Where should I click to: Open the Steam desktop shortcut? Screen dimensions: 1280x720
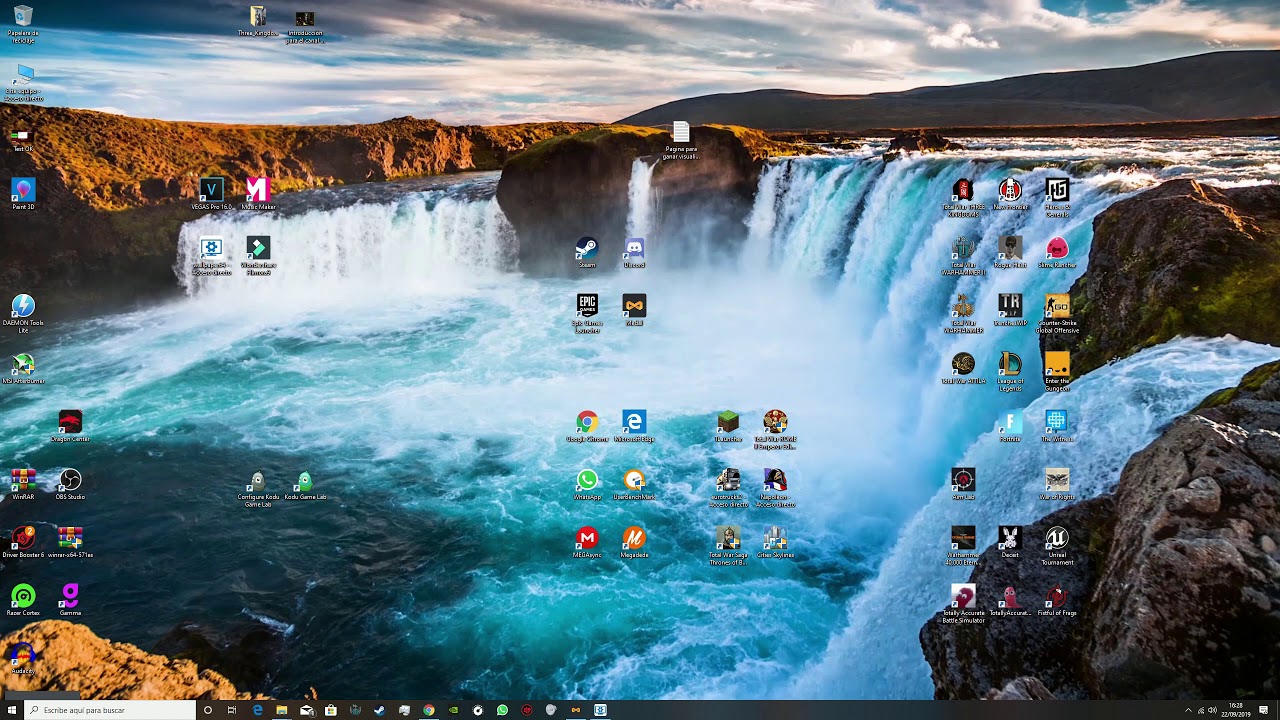click(587, 252)
